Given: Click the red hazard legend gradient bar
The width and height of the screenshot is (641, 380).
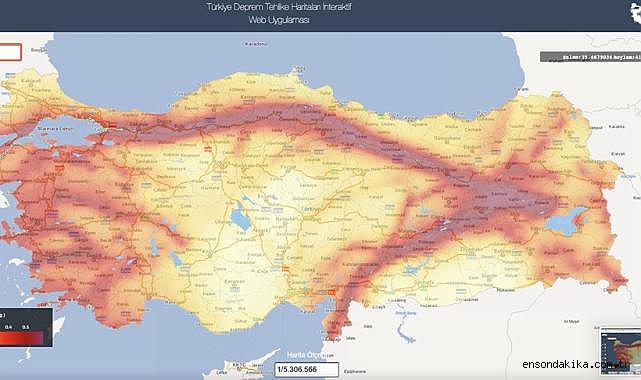Looking at the screenshot, I should 22,338.
